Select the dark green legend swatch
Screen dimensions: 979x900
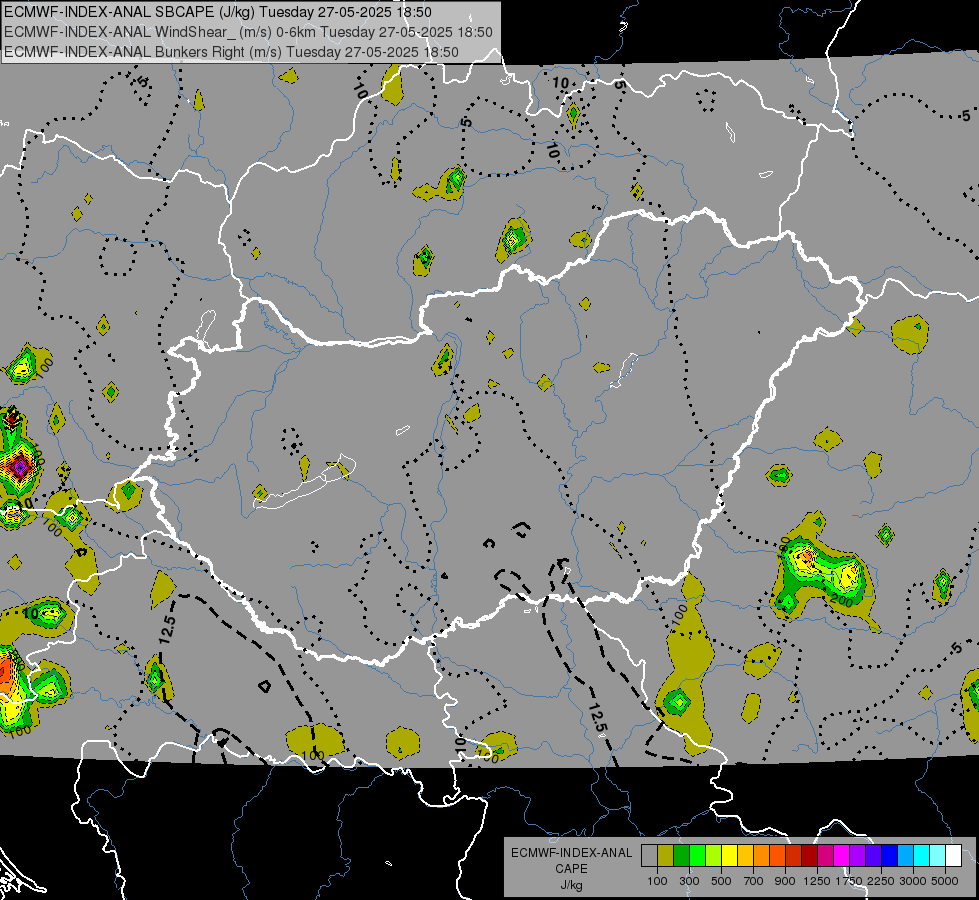(x=681, y=856)
